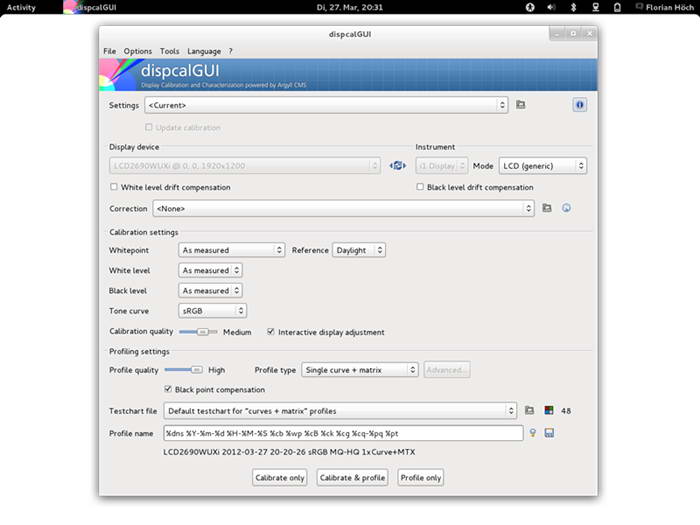Screen dimensions: 700x525
Task: Open the White level dropdown
Action: pos(210,270)
